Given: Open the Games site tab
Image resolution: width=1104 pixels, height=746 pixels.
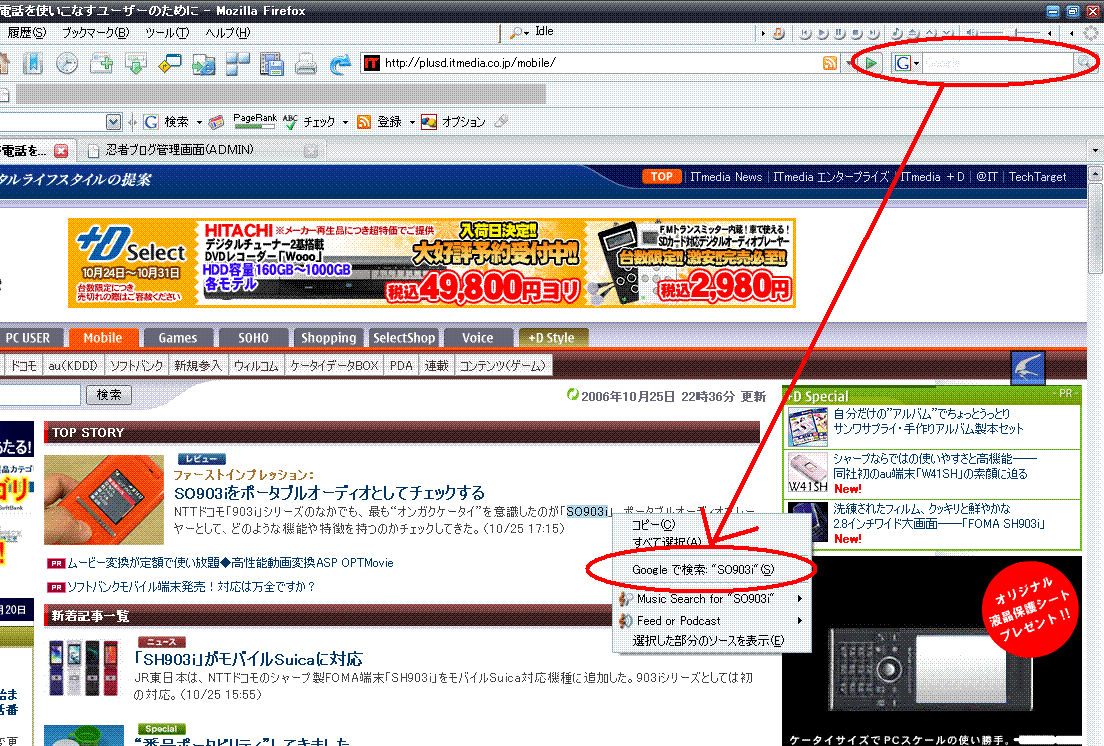Looking at the screenshot, I should (177, 338).
